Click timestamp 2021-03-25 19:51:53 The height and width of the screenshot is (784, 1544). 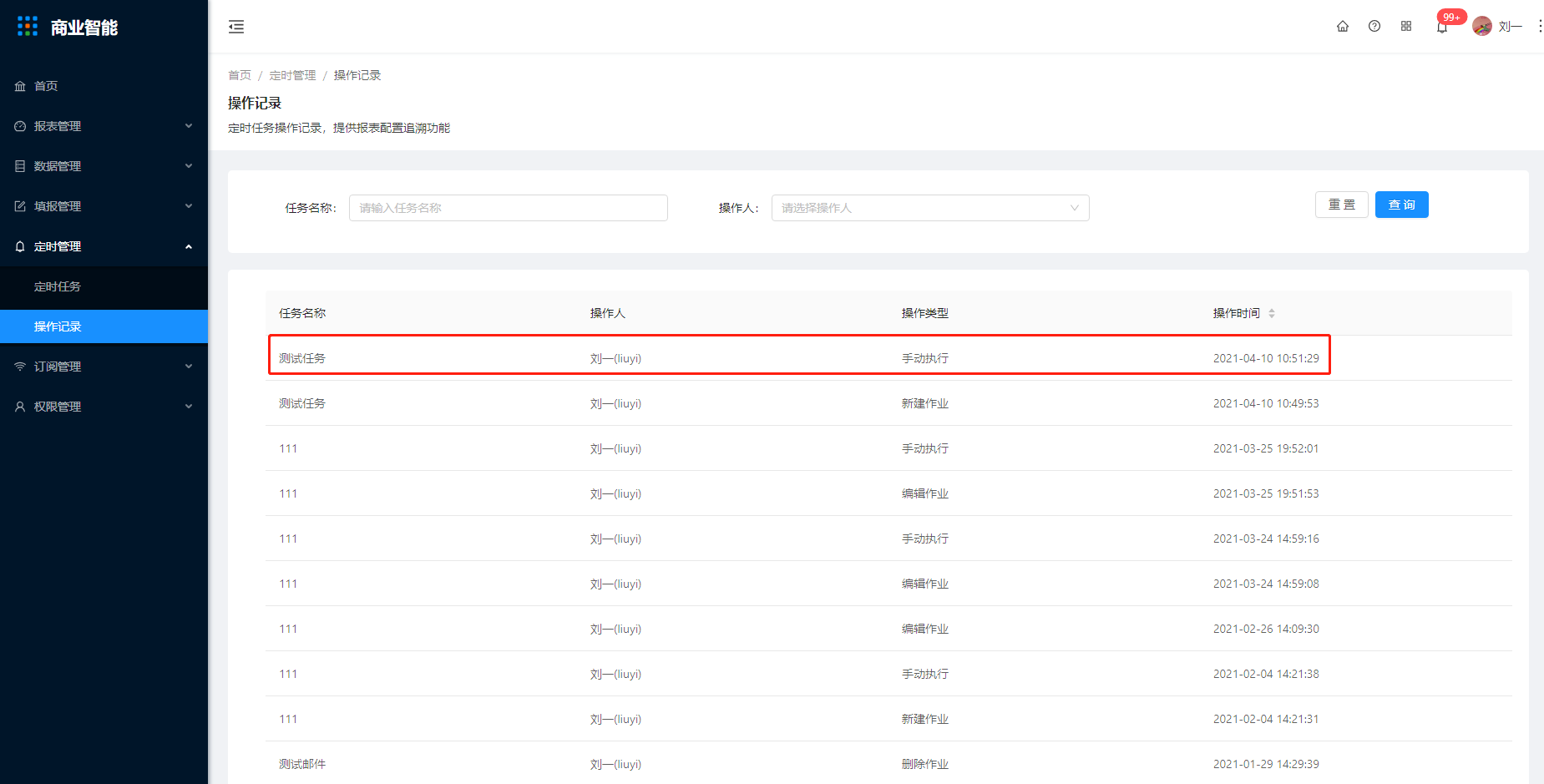pyautogui.click(x=1266, y=493)
